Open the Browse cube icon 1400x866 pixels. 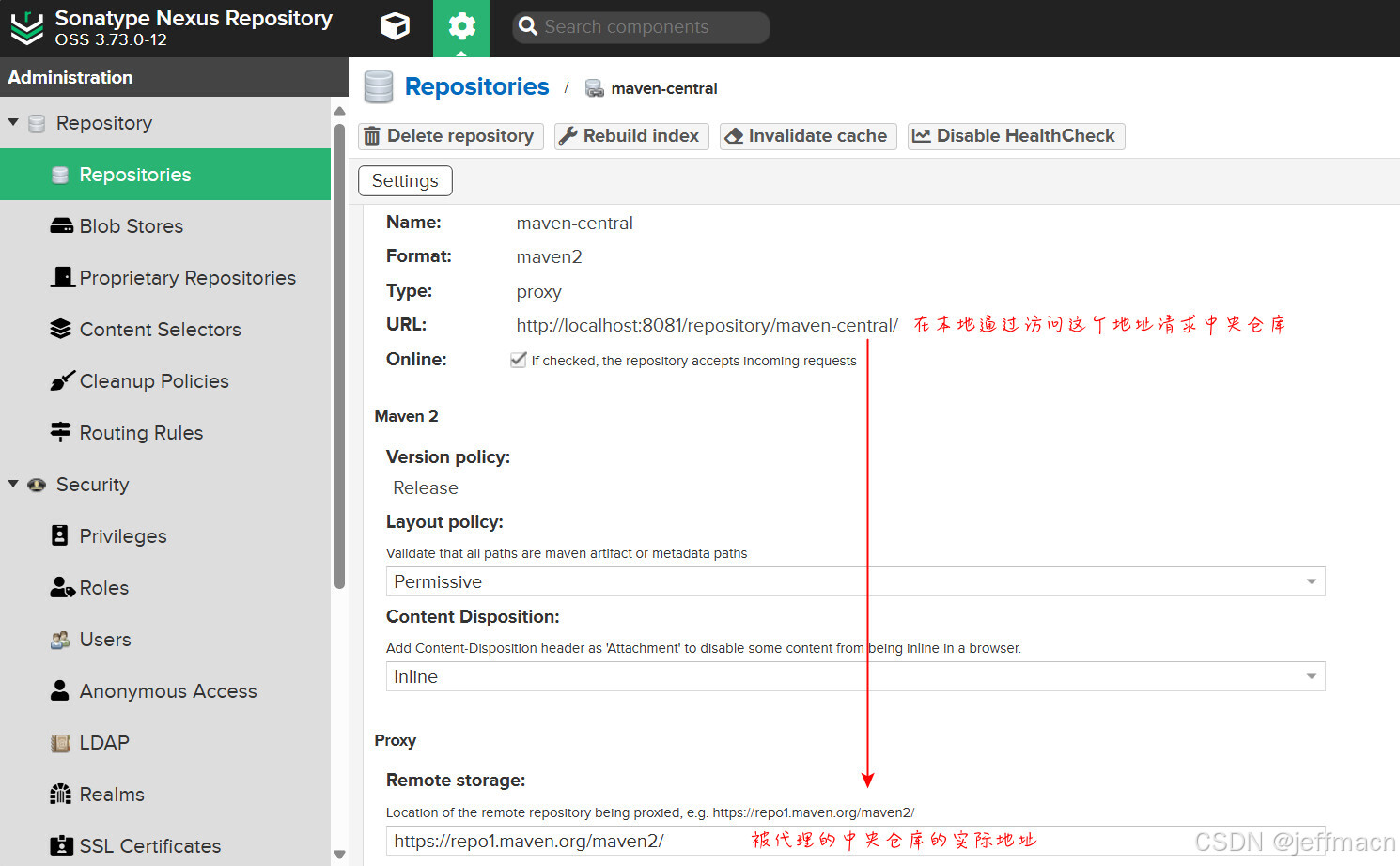click(395, 26)
